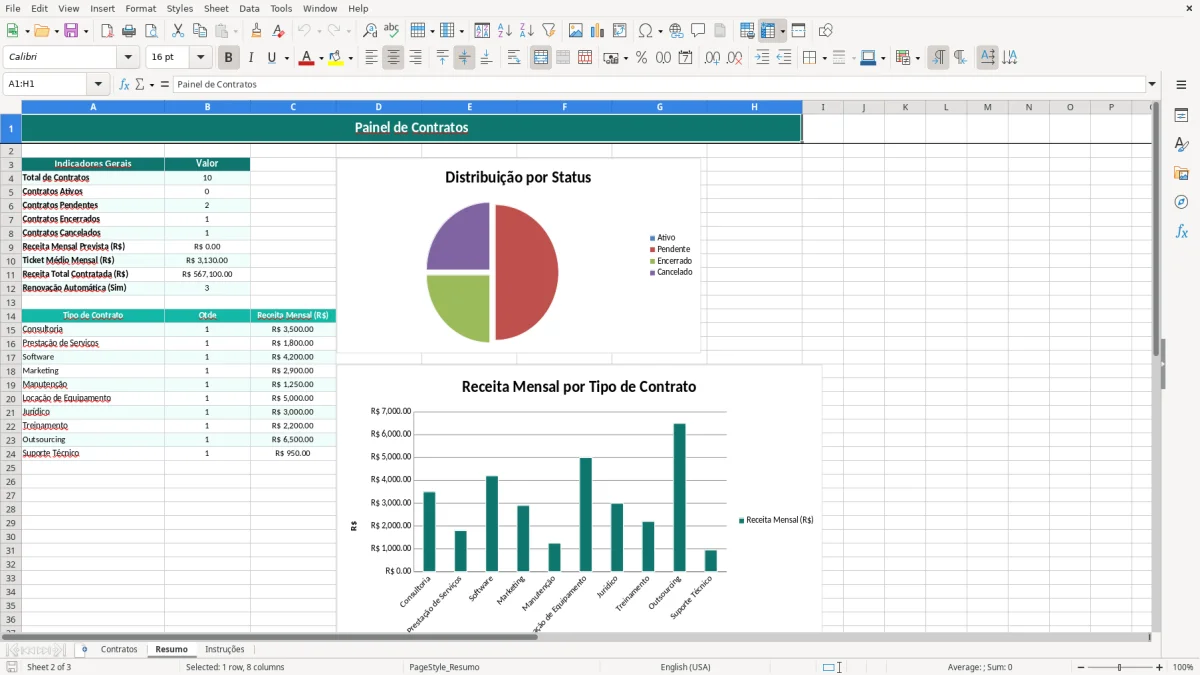Open Print Preview from the toolbar
The image size is (1200, 675).
(151, 31)
